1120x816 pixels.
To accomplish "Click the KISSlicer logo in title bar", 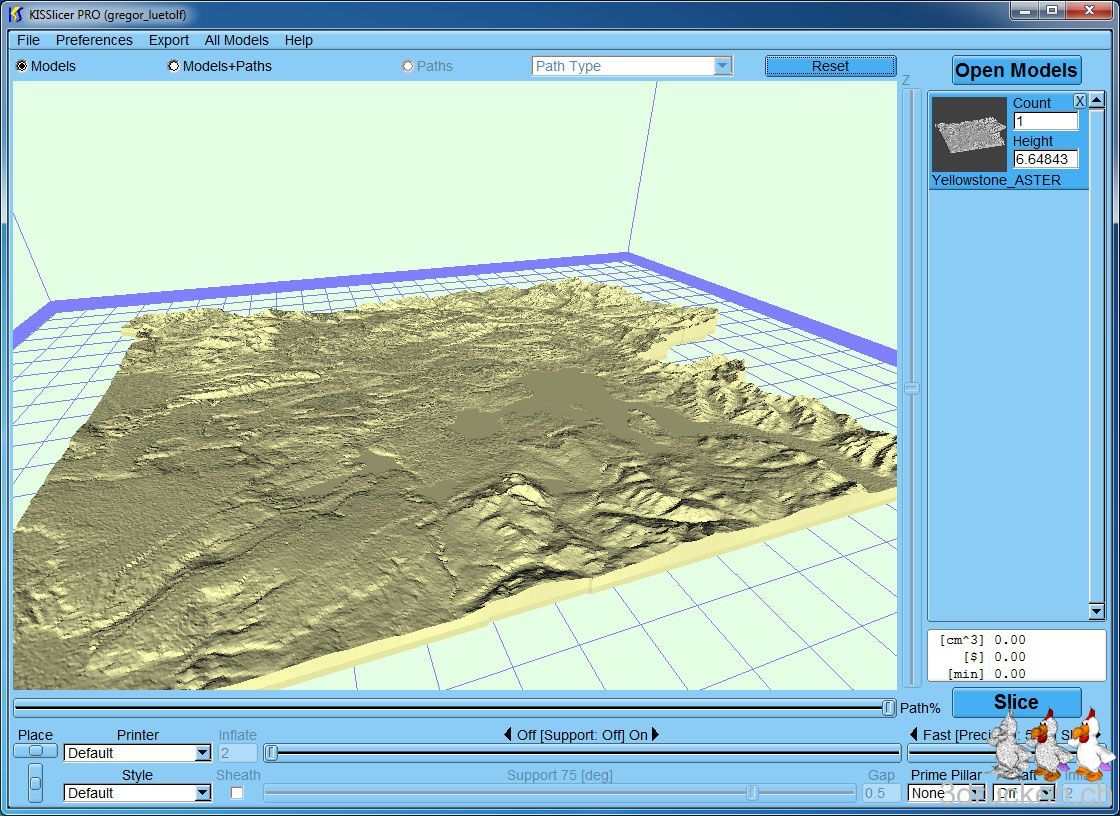I will pos(15,14).
